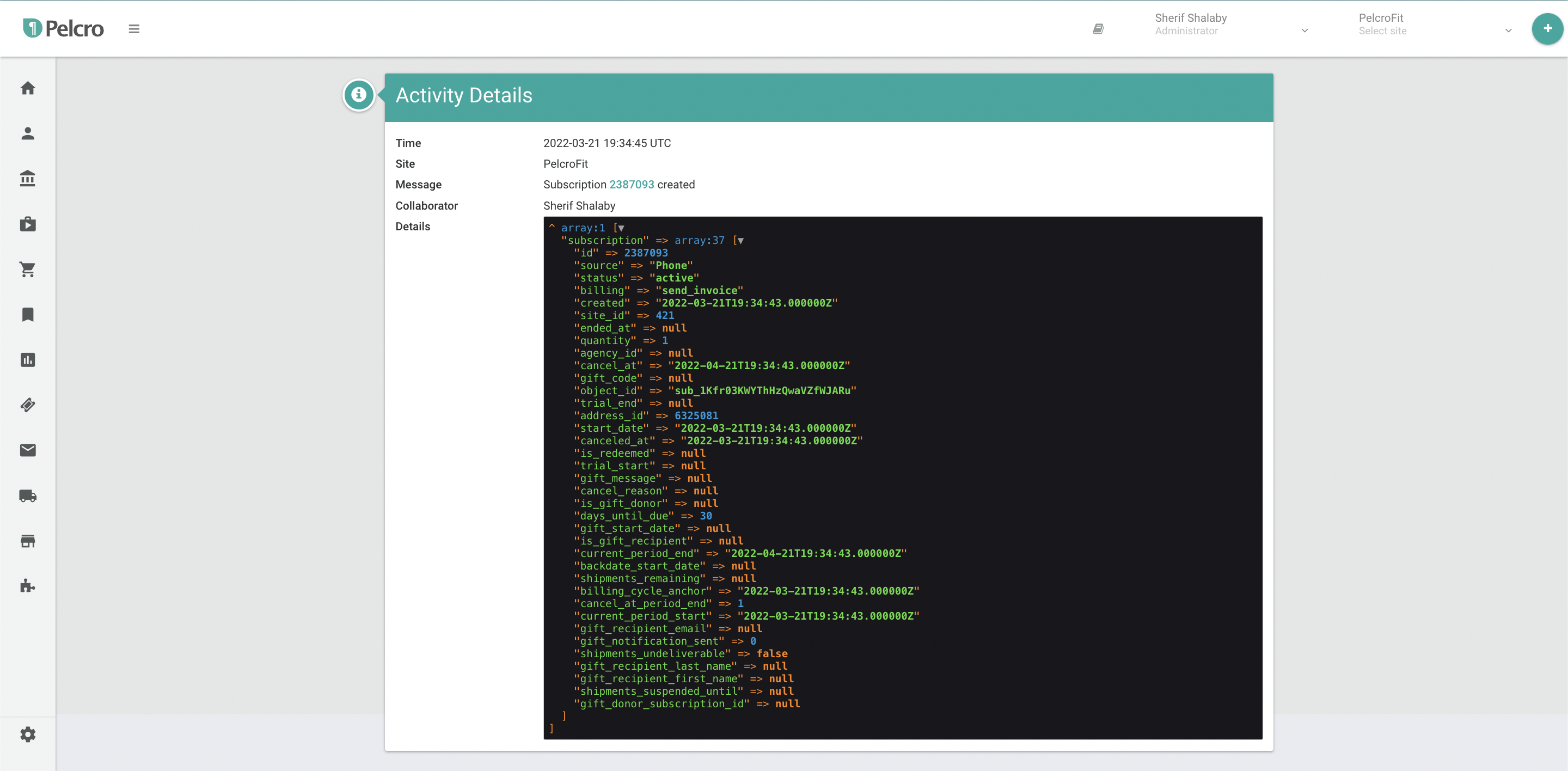Open the delivery truck icon in sidebar
Viewport: 1568px width, 771px height.
pyautogui.click(x=28, y=496)
